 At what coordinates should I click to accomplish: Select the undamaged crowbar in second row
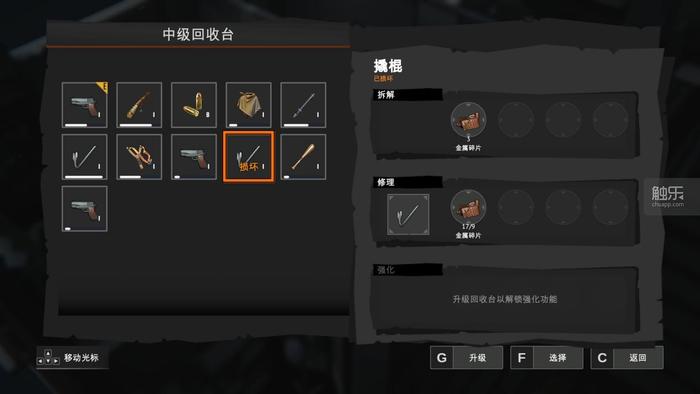85,157
